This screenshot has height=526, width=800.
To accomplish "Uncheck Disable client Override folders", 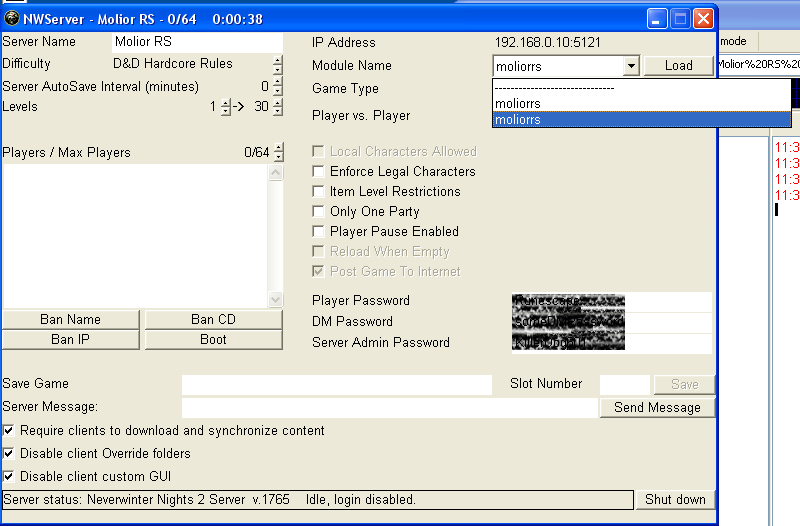I will tap(9, 453).
